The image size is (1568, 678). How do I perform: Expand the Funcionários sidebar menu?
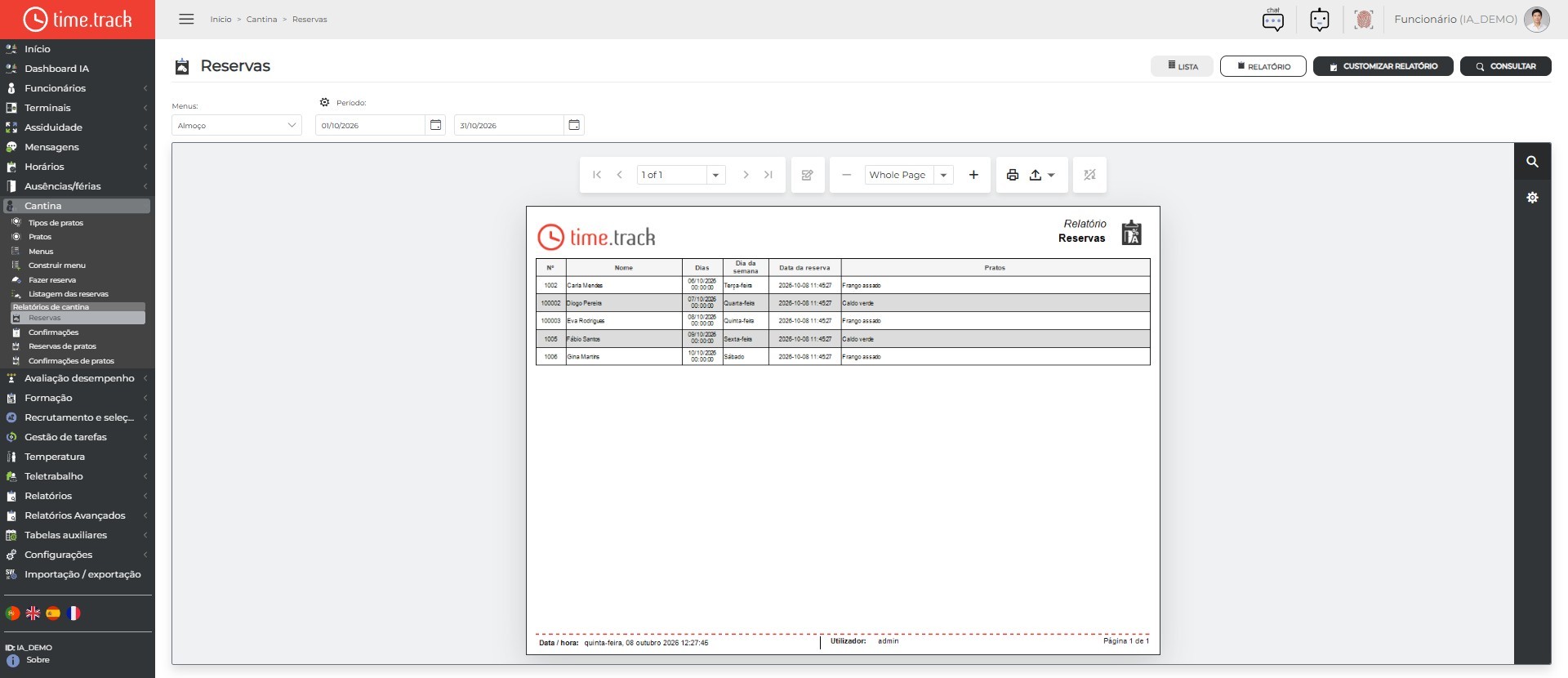[x=78, y=88]
